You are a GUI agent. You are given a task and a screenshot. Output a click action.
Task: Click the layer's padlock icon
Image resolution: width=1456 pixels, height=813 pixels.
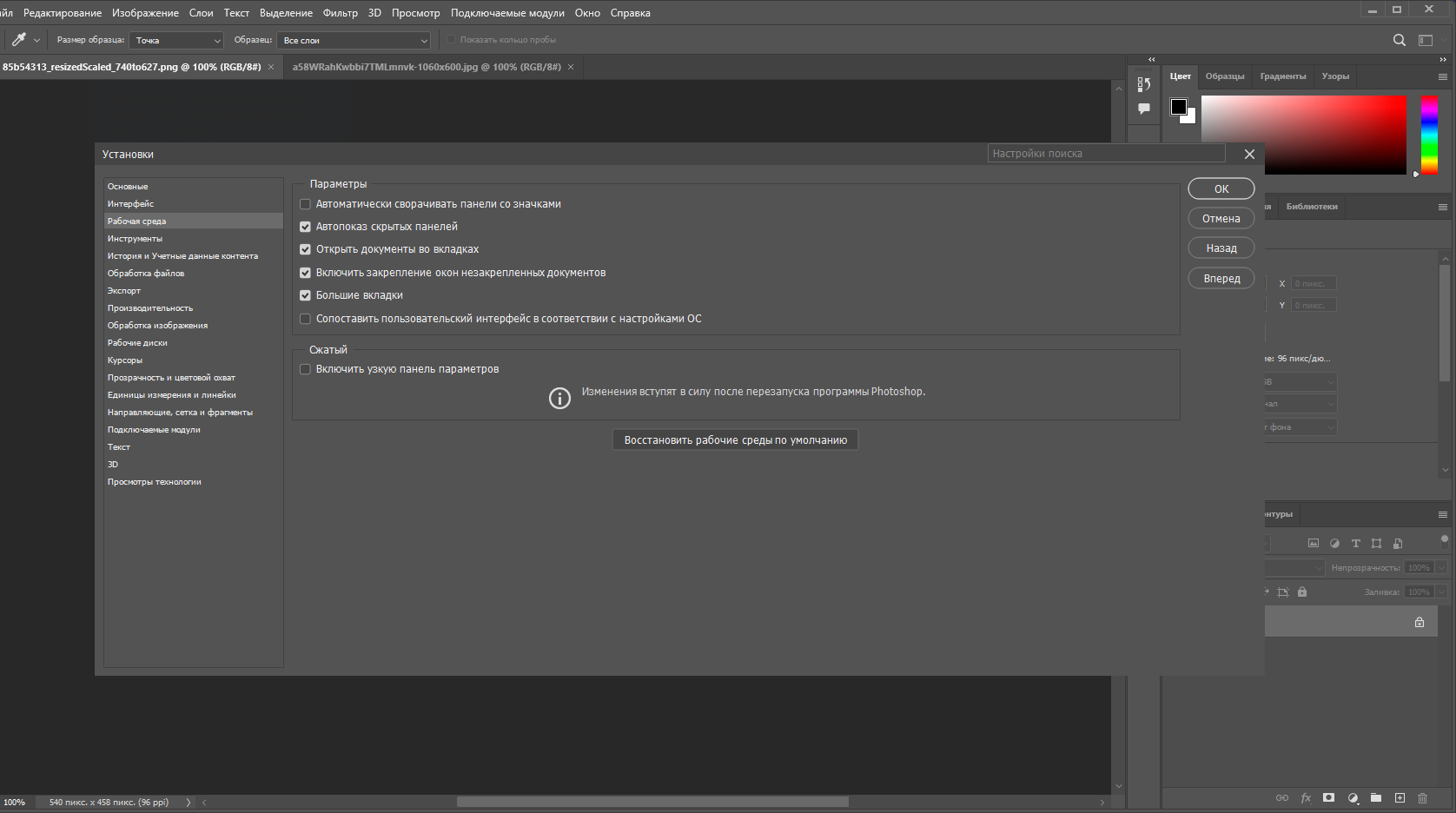(1420, 622)
